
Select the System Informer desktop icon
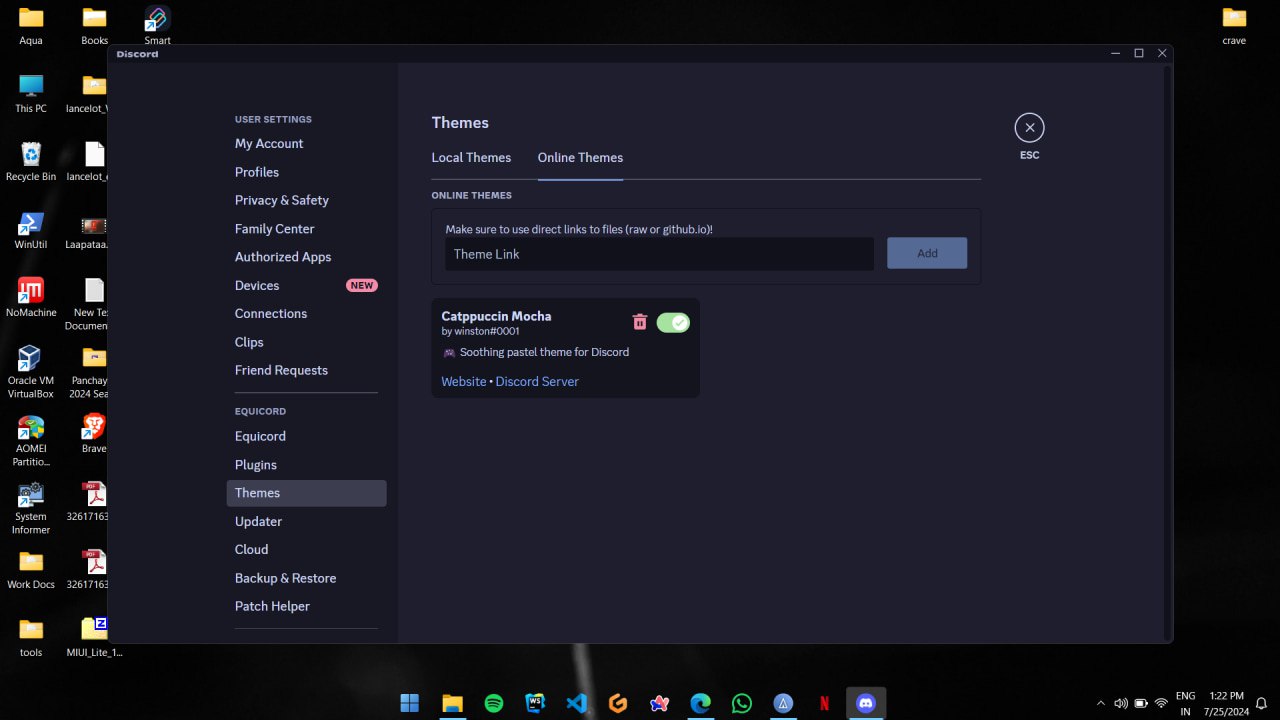[x=31, y=508]
